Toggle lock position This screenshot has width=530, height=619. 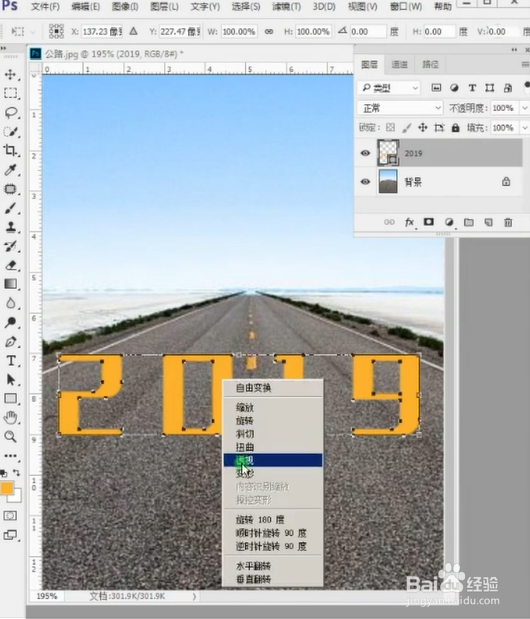pyautogui.click(x=423, y=128)
